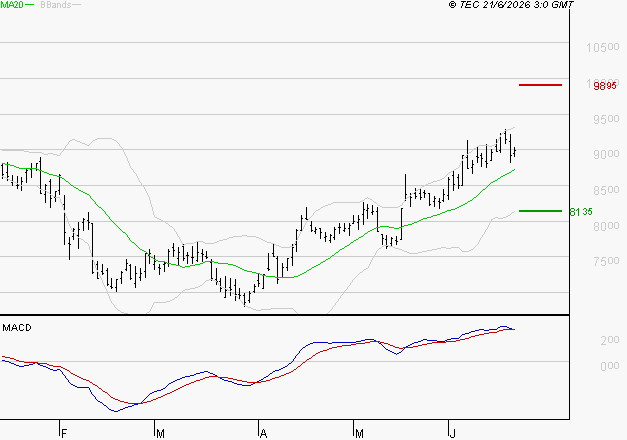The width and height of the screenshot is (627, 440).
Task: Click the 8000 price axis label
Action: tap(606, 226)
